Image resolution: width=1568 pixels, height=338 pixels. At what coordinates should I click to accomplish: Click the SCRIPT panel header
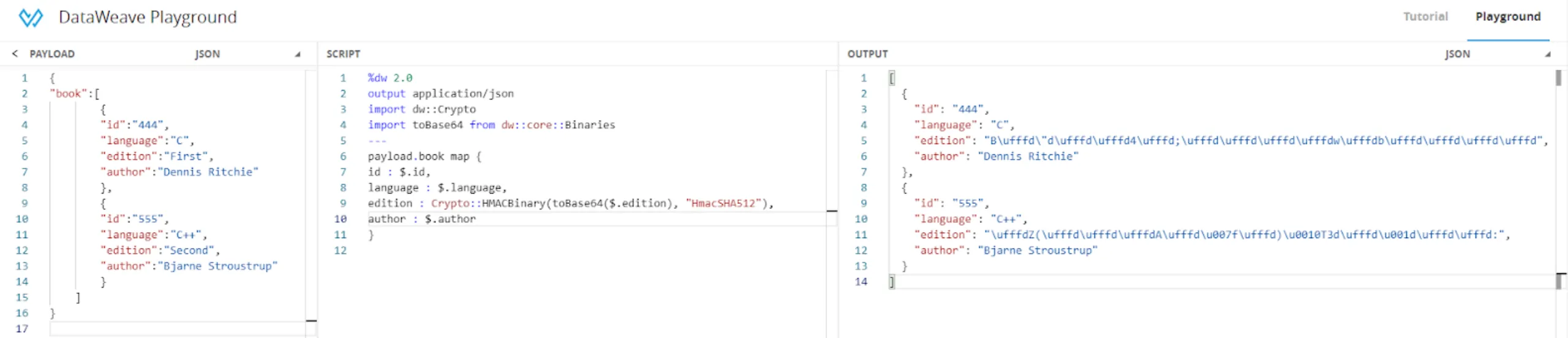[343, 54]
